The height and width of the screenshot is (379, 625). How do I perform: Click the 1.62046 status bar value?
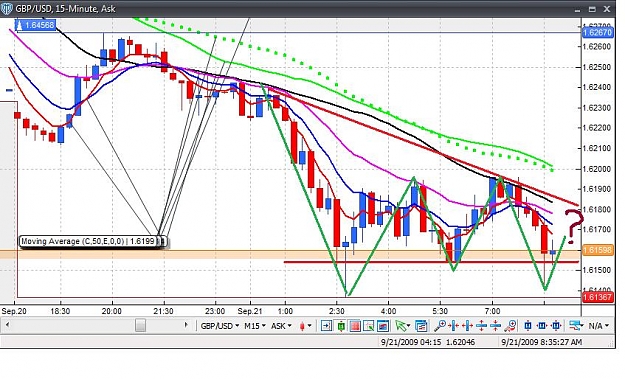pyautogui.click(x=460, y=342)
